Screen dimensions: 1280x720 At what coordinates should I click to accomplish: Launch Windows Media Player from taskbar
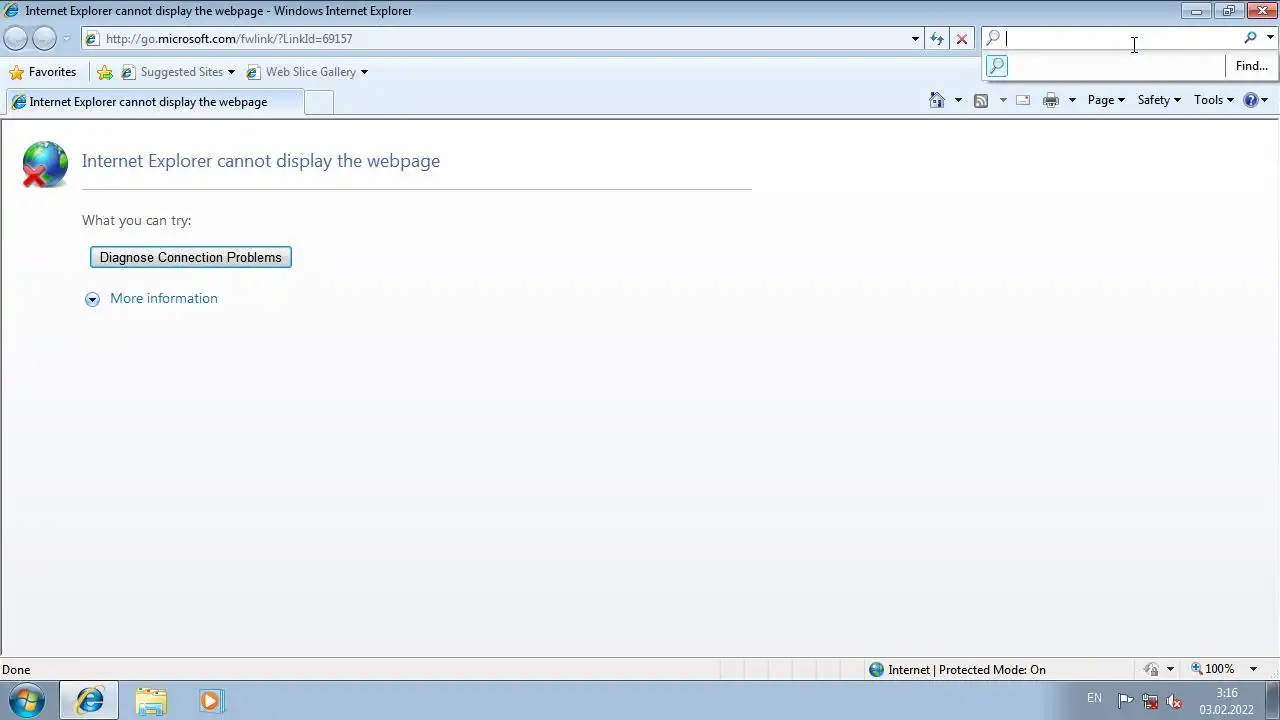pyautogui.click(x=211, y=701)
